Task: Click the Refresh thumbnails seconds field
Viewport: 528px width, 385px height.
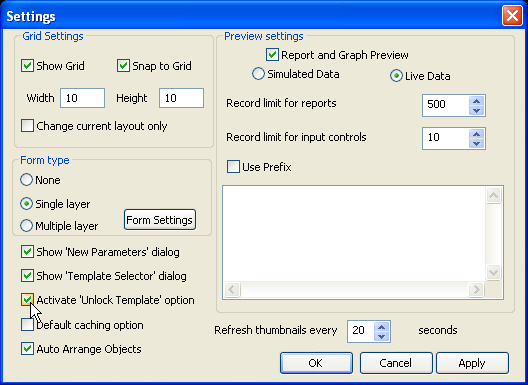Action: [361, 331]
